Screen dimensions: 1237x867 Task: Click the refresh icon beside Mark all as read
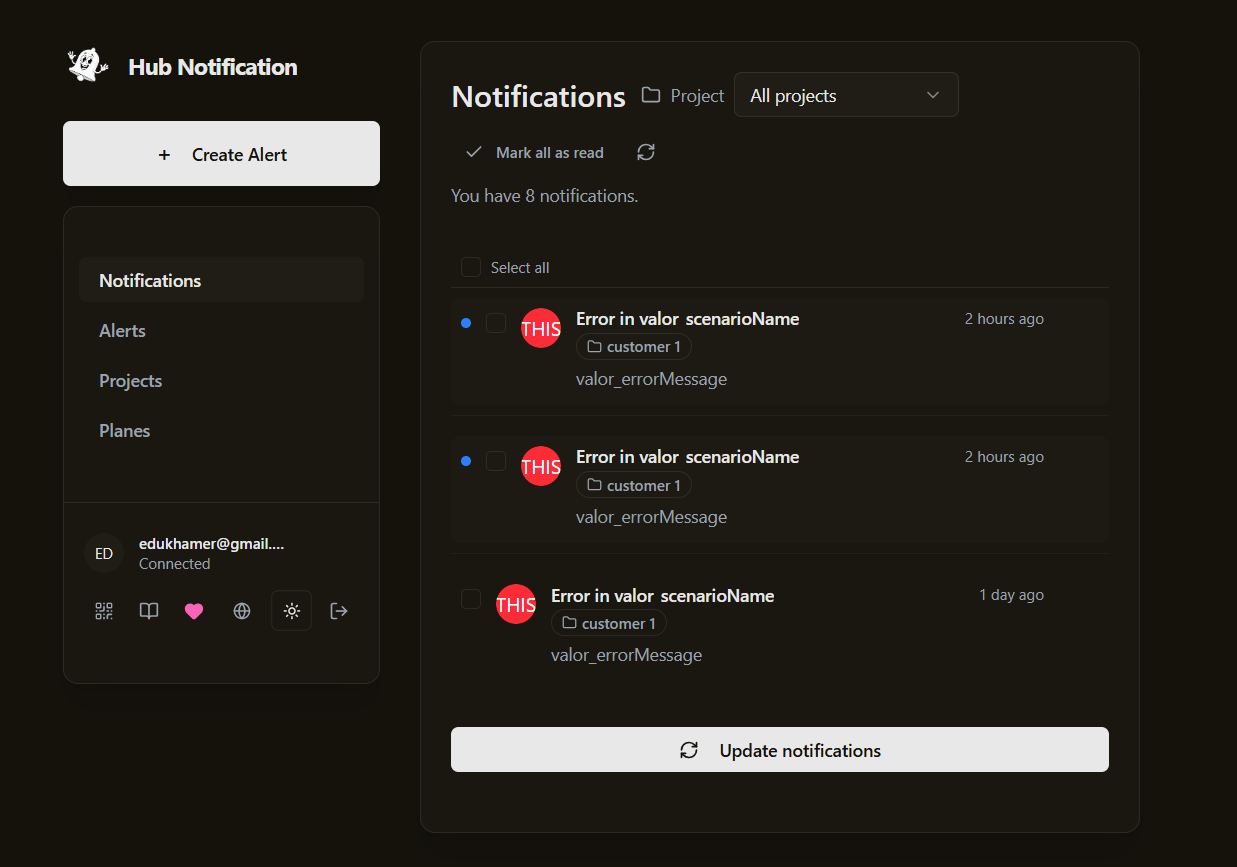pos(645,151)
